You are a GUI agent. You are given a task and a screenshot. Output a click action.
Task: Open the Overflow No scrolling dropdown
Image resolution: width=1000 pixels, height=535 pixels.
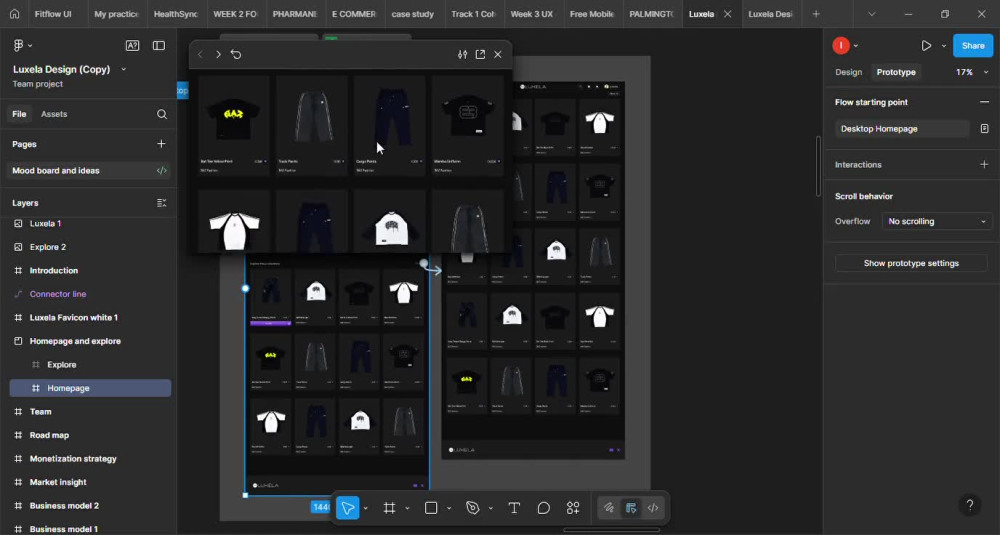click(937, 221)
